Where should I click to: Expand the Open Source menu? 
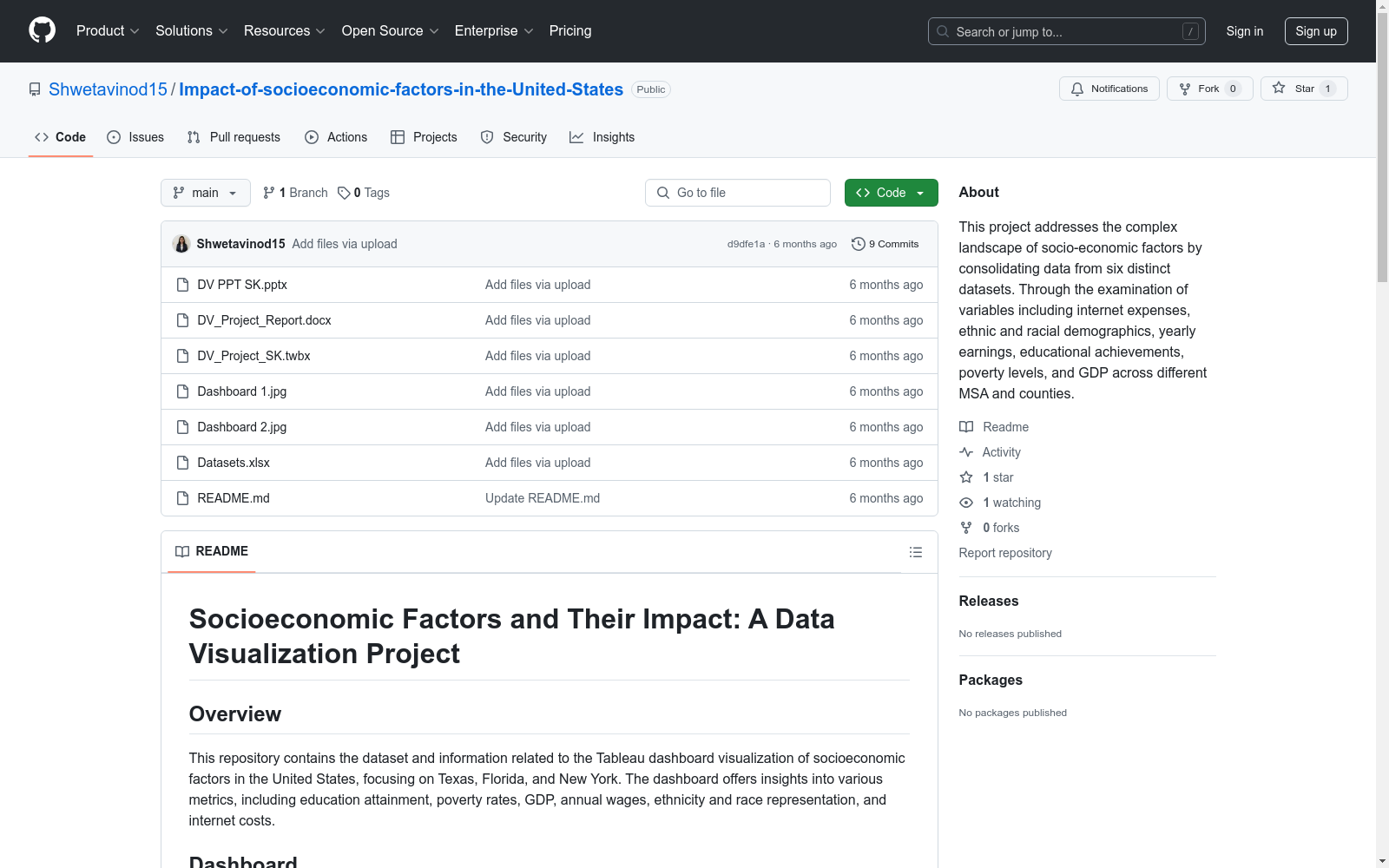(391, 31)
